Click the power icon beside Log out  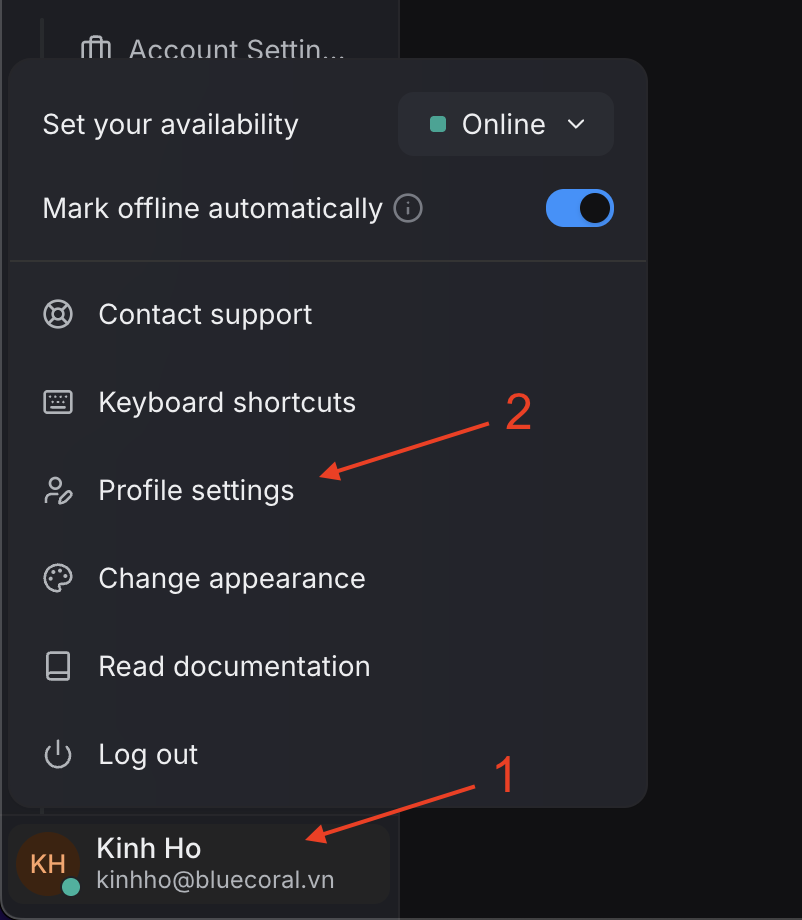tap(58, 755)
